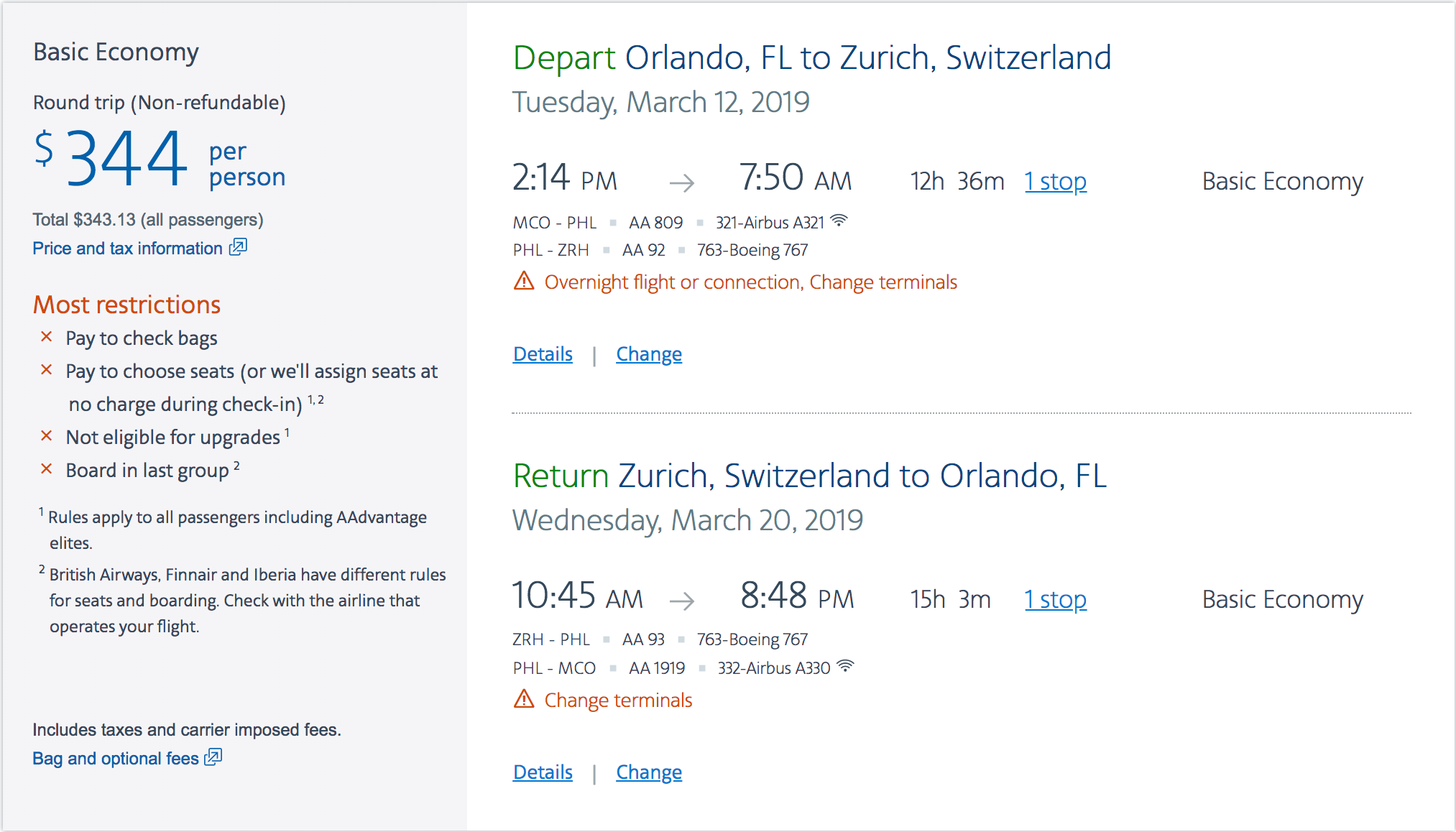
Task: Open Details for the Zurich to Orlando return
Action: point(543,772)
